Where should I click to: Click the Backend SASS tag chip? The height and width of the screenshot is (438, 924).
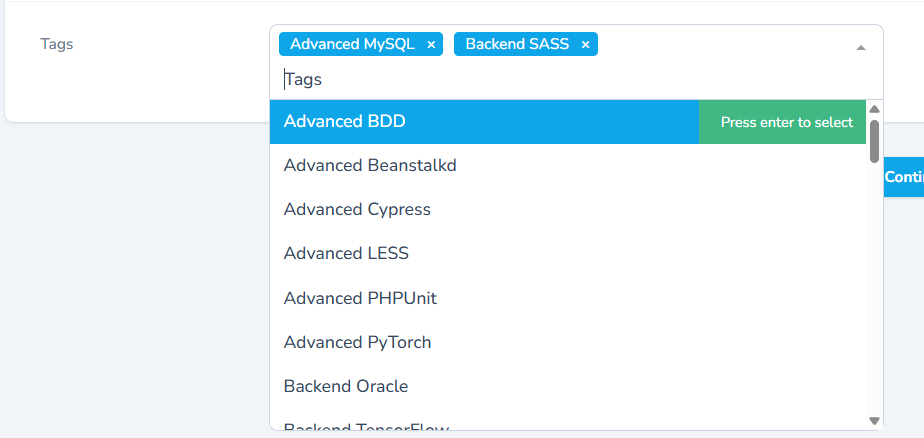click(517, 44)
